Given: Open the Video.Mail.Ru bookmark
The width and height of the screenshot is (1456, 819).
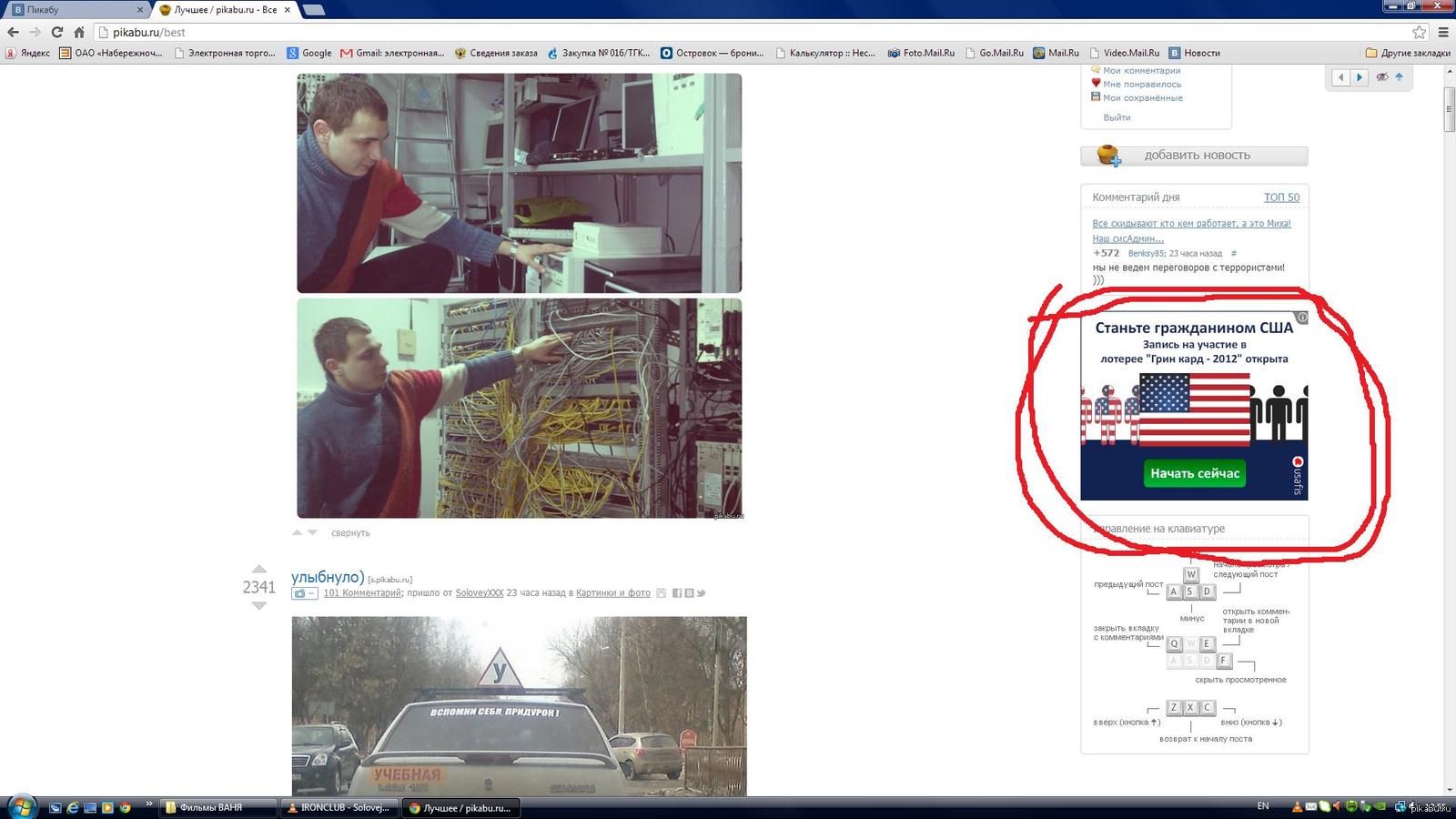Looking at the screenshot, I should tap(1124, 53).
